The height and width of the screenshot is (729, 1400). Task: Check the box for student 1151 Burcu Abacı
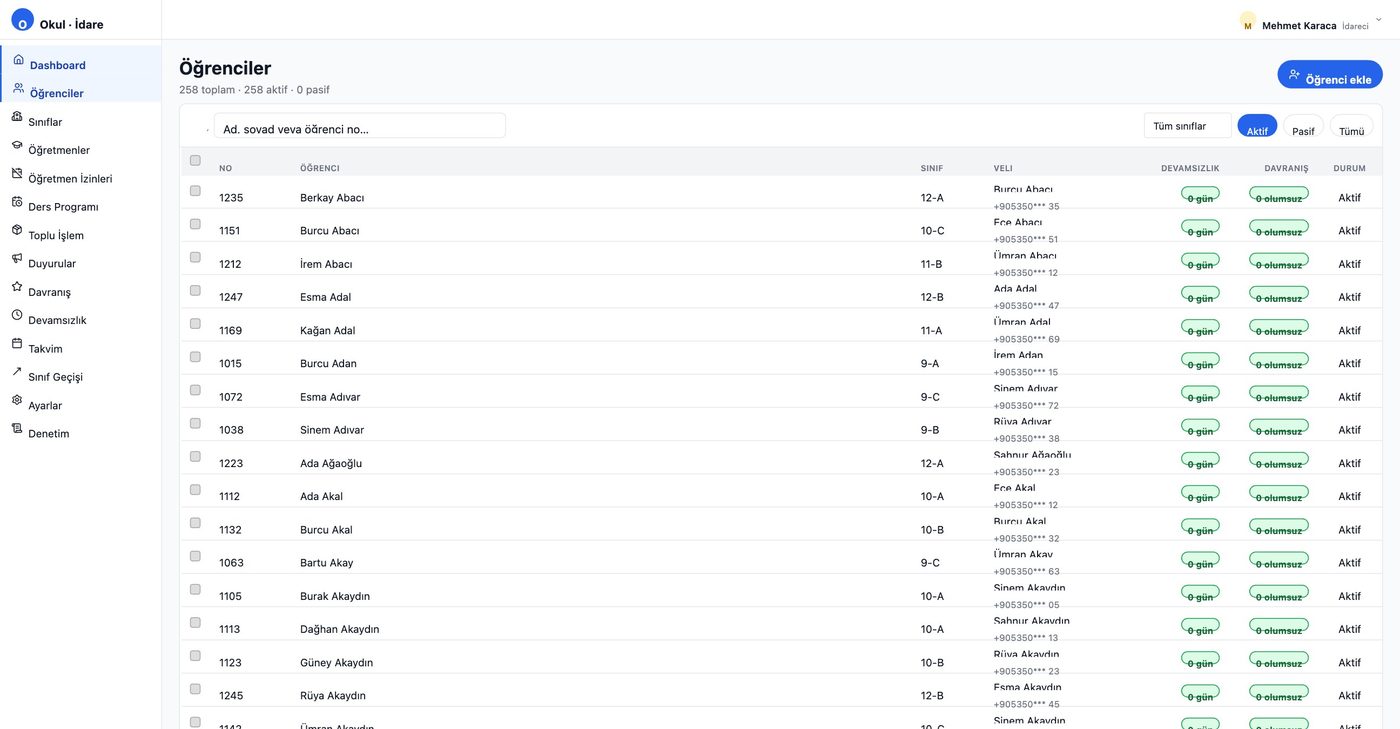click(195, 224)
